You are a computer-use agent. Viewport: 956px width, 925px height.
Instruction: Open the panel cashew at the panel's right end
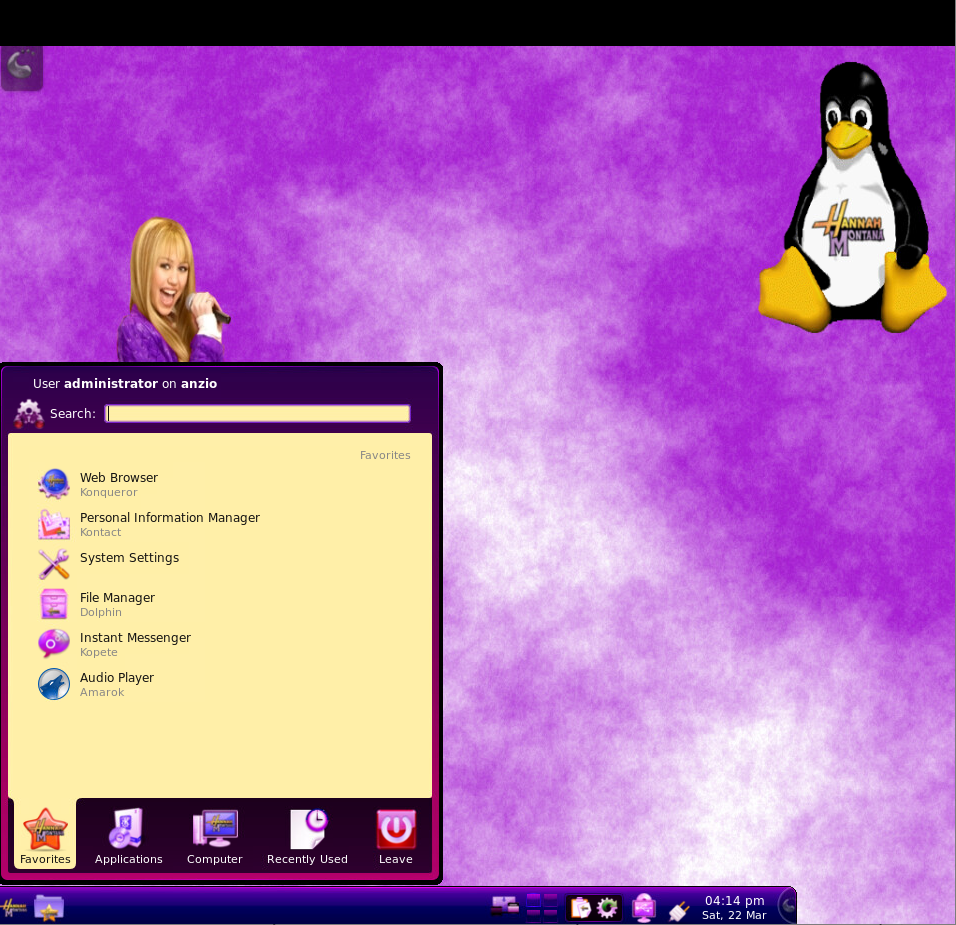point(788,905)
